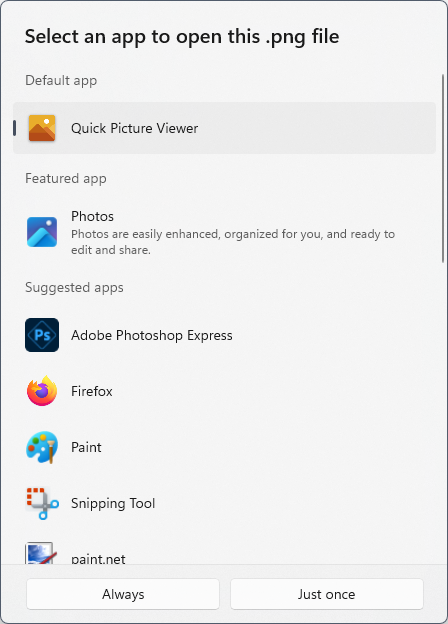Select the Adobe Photoshop Express label
Viewport: 448px width, 624px height.
click(x=152, y=335)
